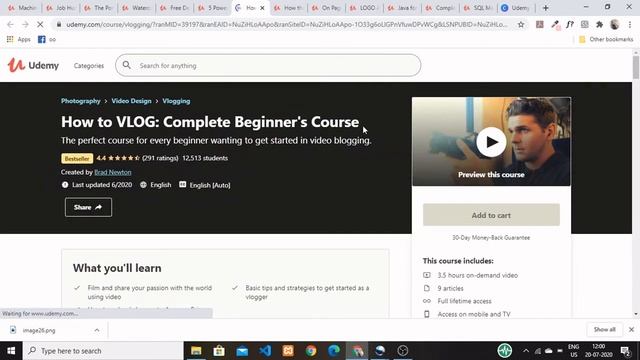Click the Full lifetime access text
The width and height of the screenshot is (640, 360).
[x=464, y=301]
